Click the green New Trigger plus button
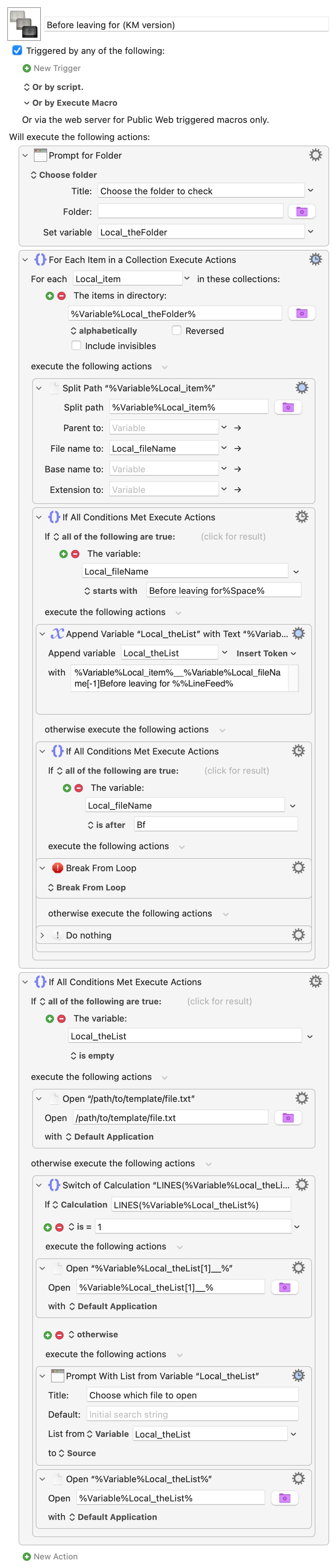Viewport: 336px width, 1568px height. 26,68
